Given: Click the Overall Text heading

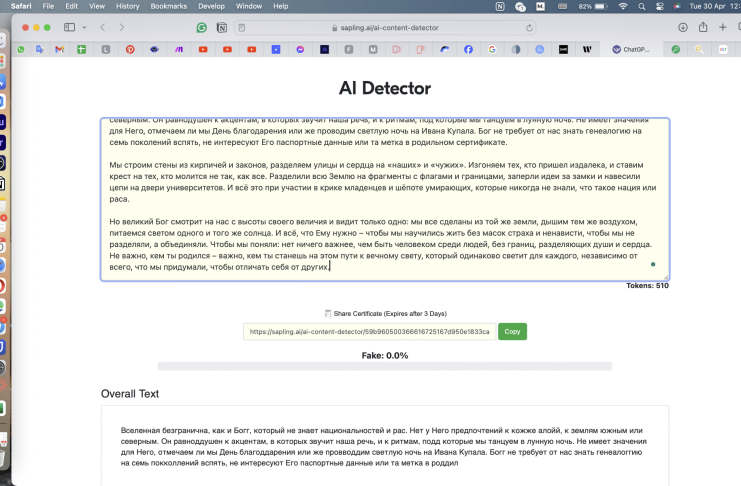Looking at the screenshot, I should (130, 394).
